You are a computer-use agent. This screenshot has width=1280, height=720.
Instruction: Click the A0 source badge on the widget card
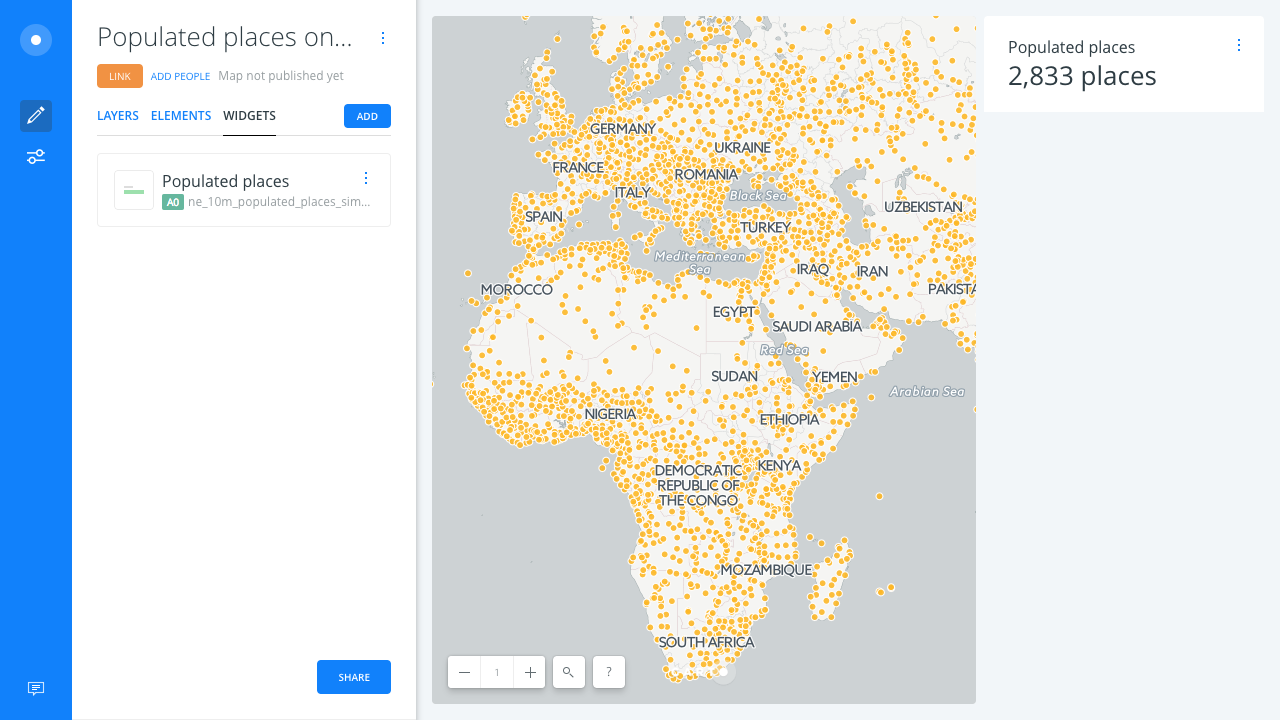click(x=172, y=202)
